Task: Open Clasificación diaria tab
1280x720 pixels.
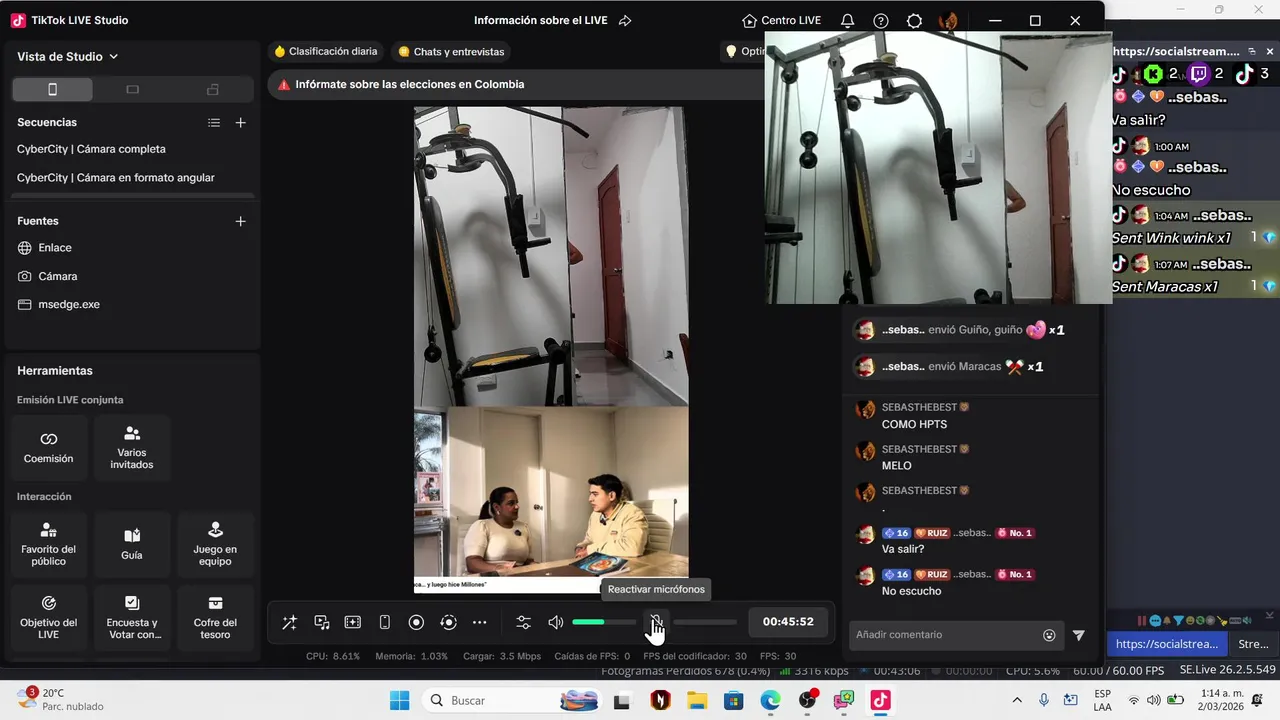Action: tap(326, 51)
